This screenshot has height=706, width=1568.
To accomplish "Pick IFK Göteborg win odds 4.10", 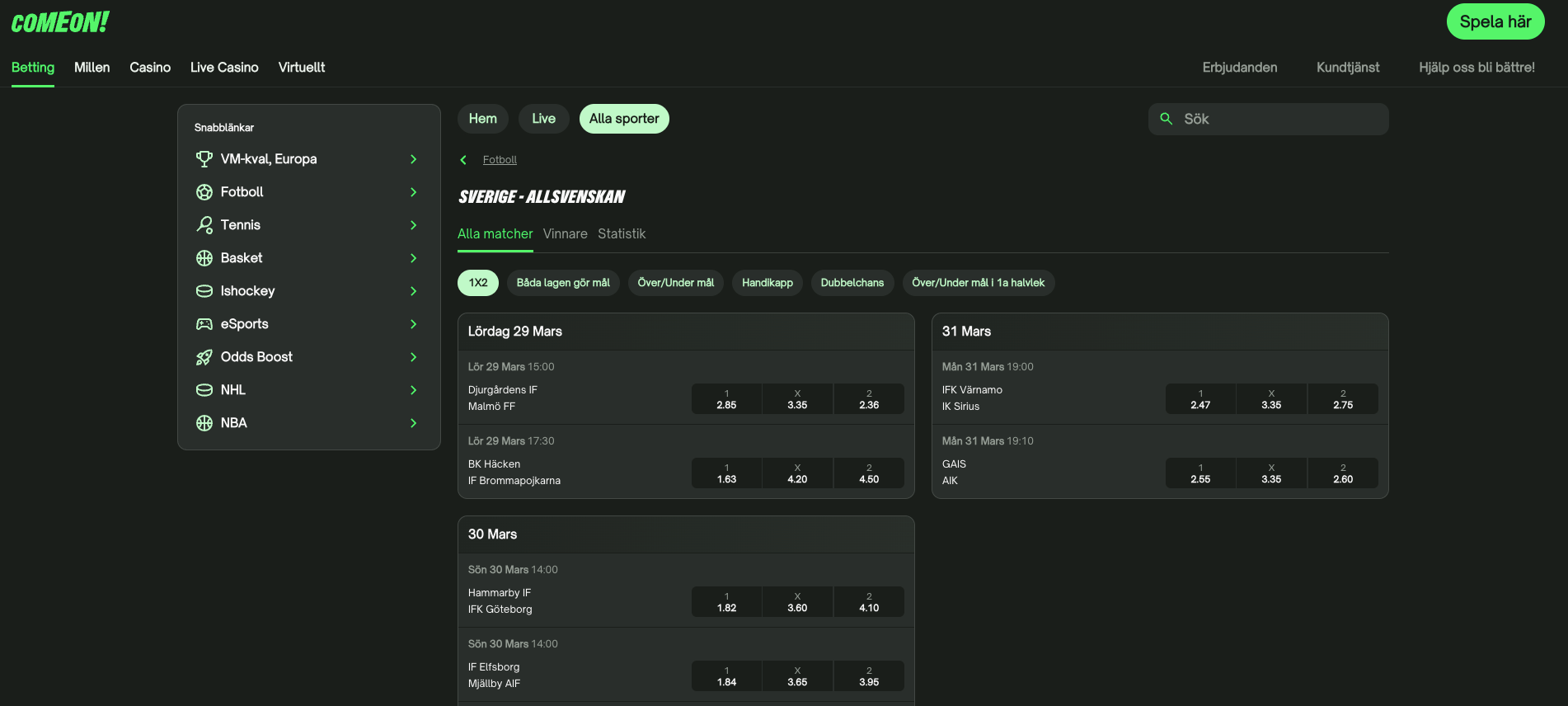I will point(869,602).
